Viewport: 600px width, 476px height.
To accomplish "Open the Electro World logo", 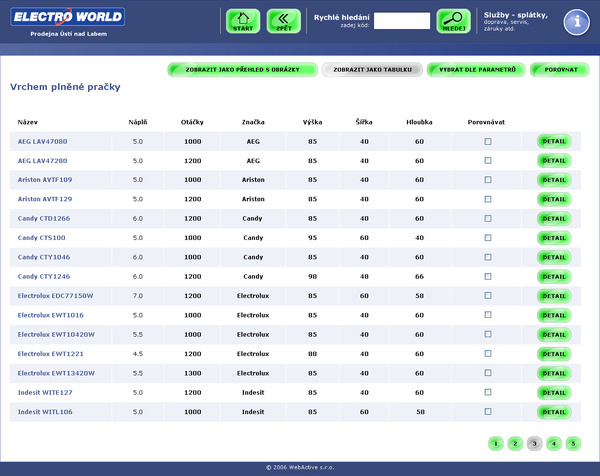I will (68, 17).
